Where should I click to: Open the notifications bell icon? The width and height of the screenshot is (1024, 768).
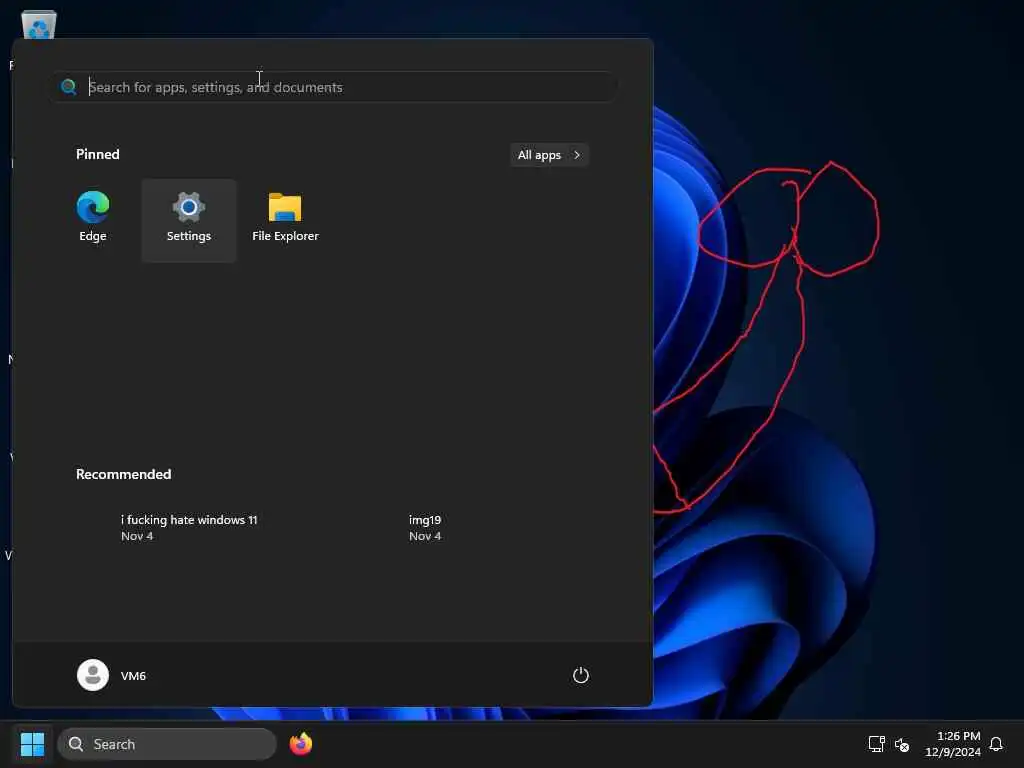(x=996, y=744)
